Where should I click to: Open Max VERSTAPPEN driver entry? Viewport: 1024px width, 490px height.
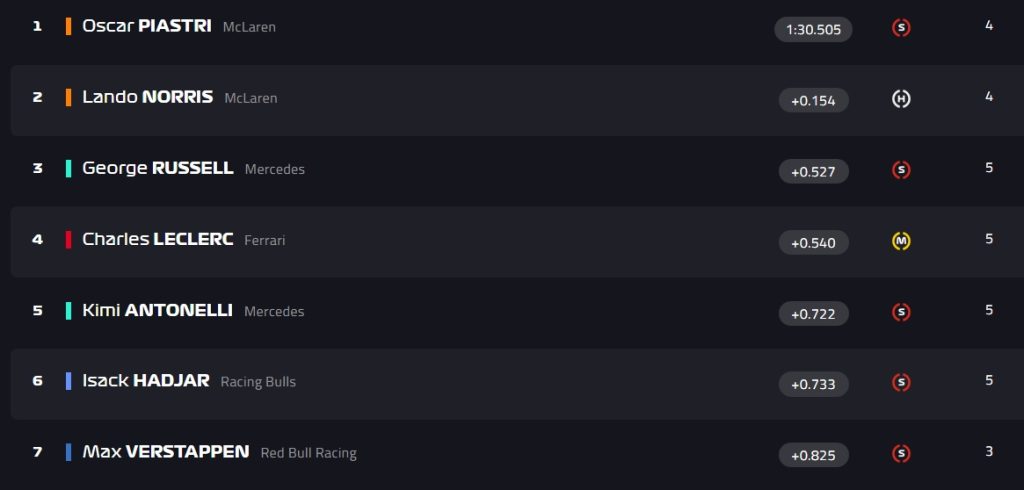[166, 451]
